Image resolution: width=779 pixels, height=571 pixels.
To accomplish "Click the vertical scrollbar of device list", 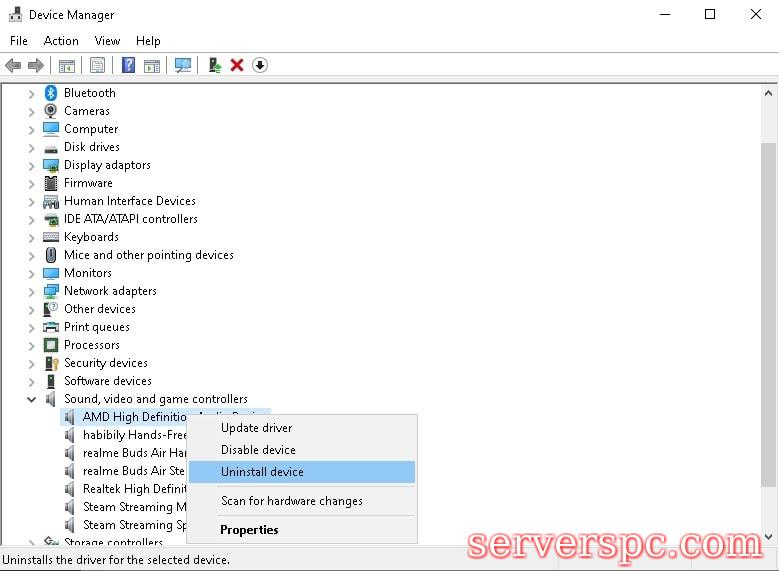I will 768,300.
